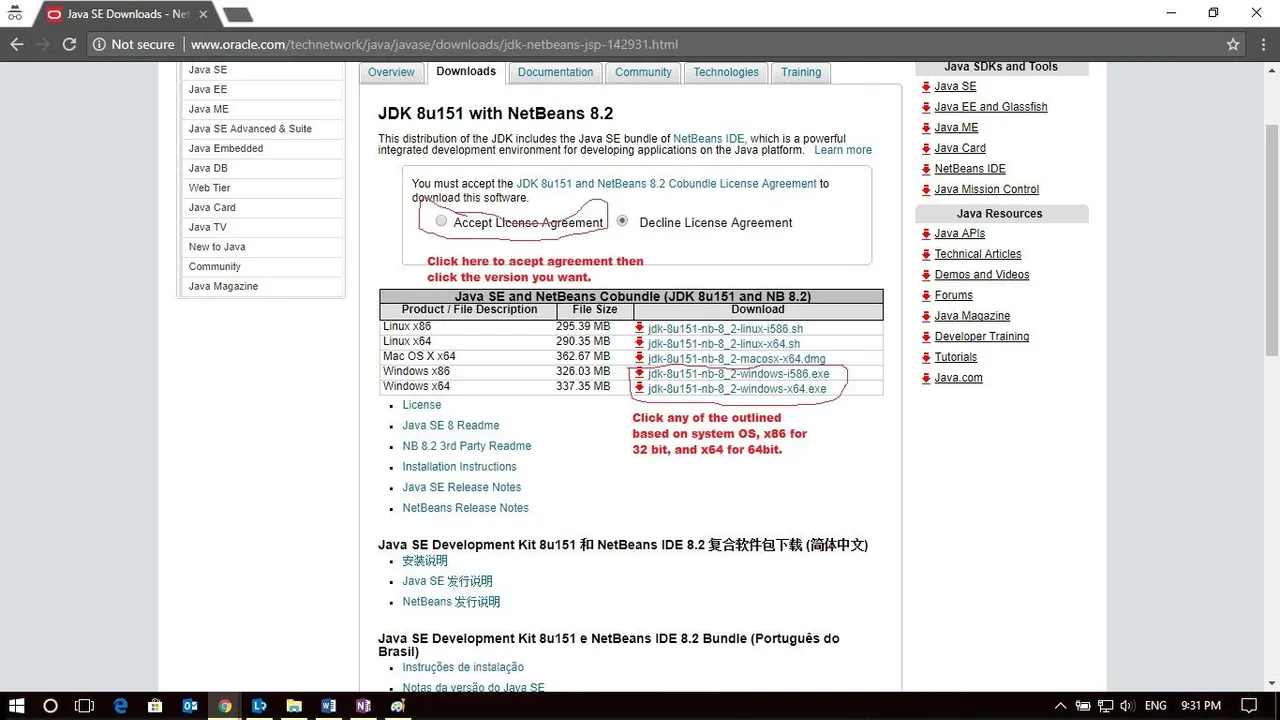1280x720 pixels.
Task: Select Decline License Agreement radio button
Action: tap(622, 221)
